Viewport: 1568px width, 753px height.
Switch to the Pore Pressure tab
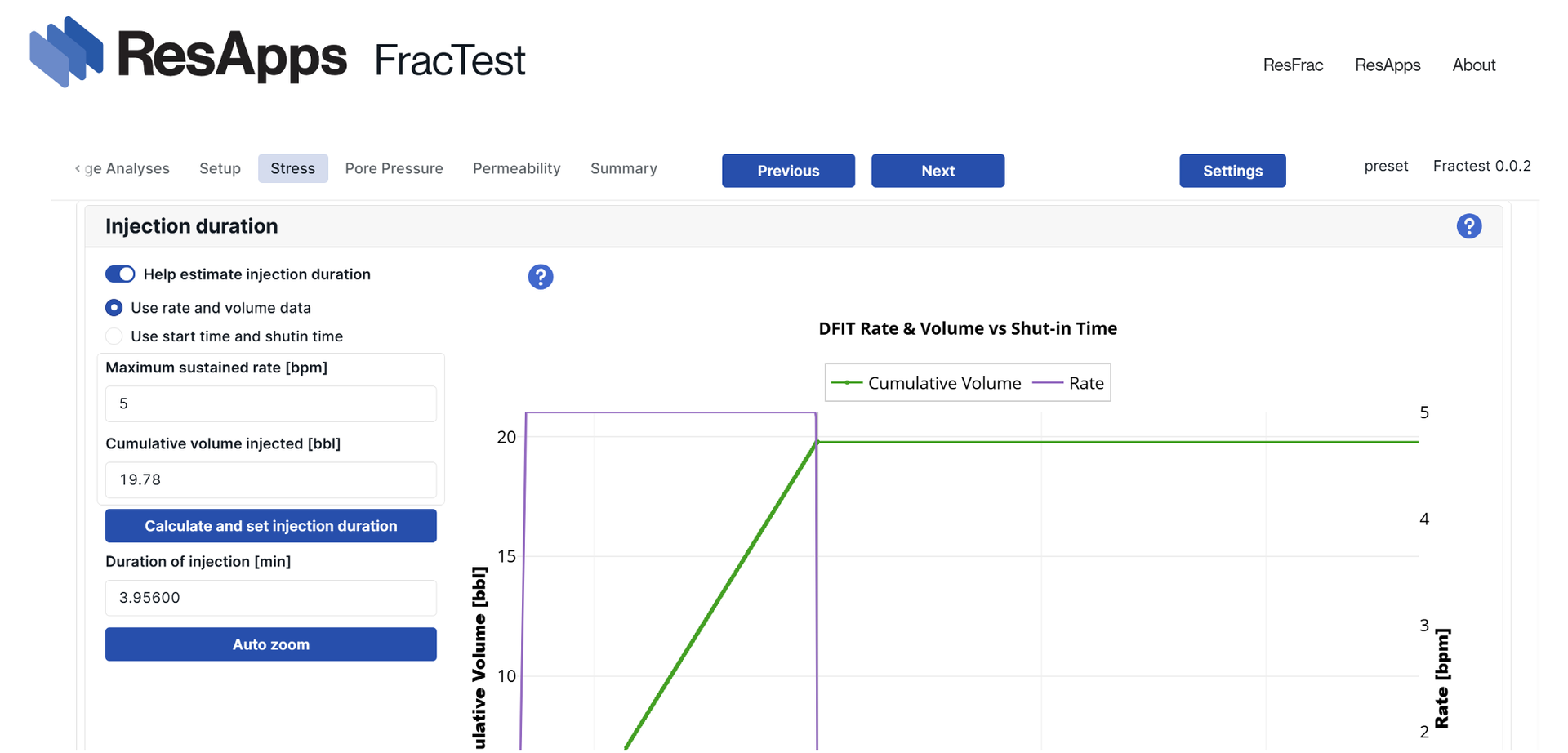394,168
